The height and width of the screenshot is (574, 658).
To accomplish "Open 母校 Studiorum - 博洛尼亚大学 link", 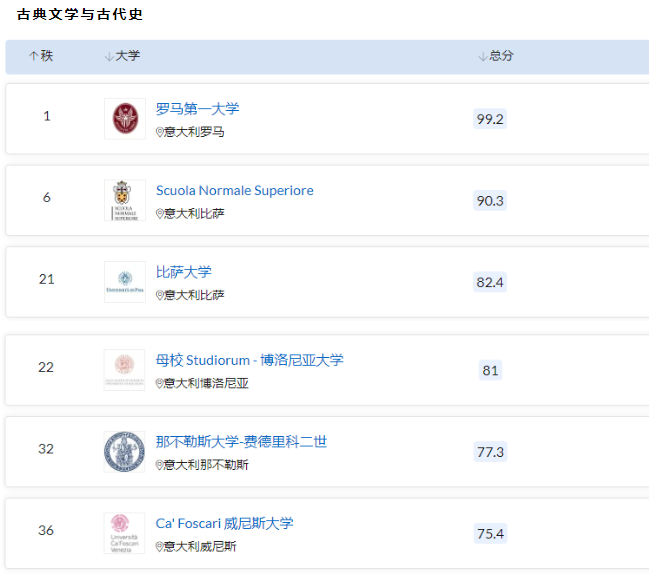I will tap(249, 360).
